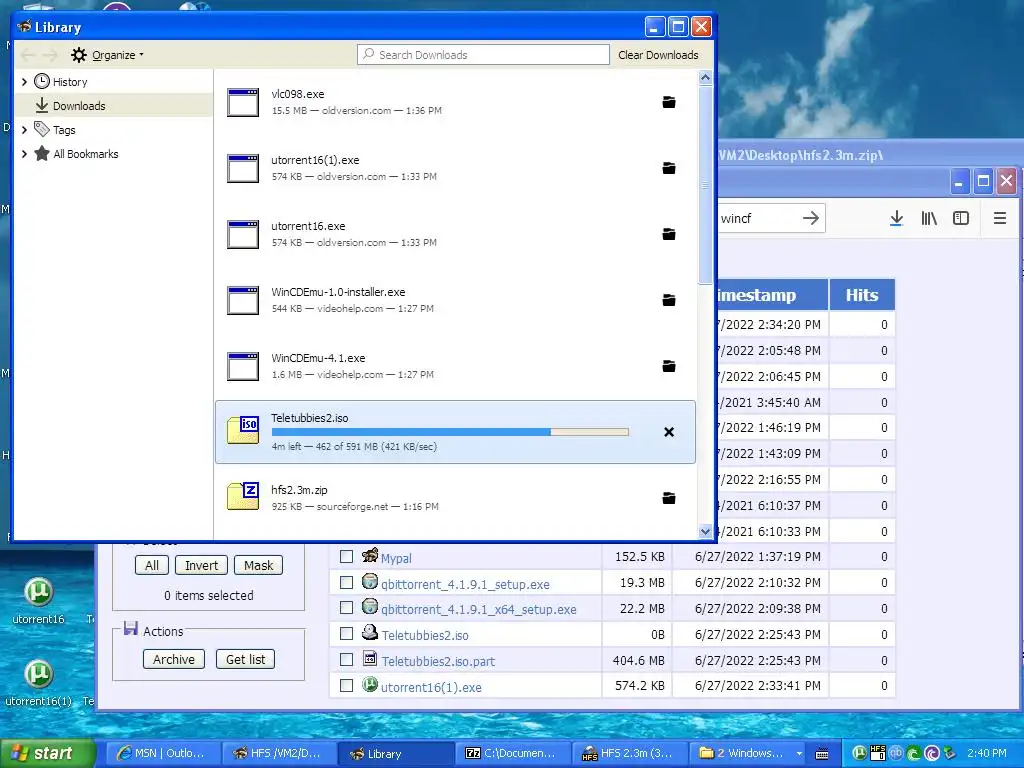Image resolution: width=1024 pixels, height=768 pixels.
Task: Select History in the Library sidebar
Action: pos(70,82)
